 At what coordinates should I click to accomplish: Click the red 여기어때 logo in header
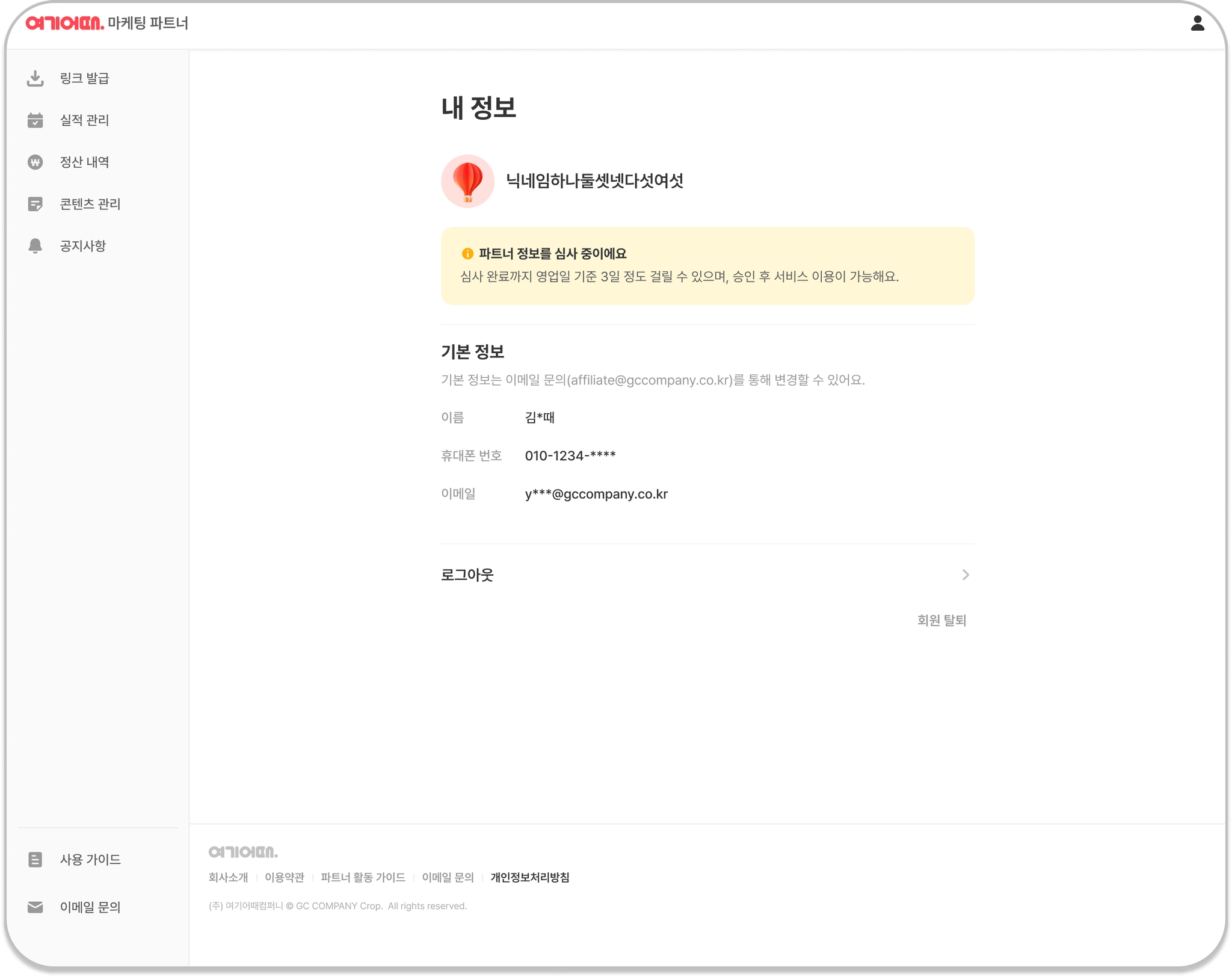pyautogui.click(x=64, y=23)
